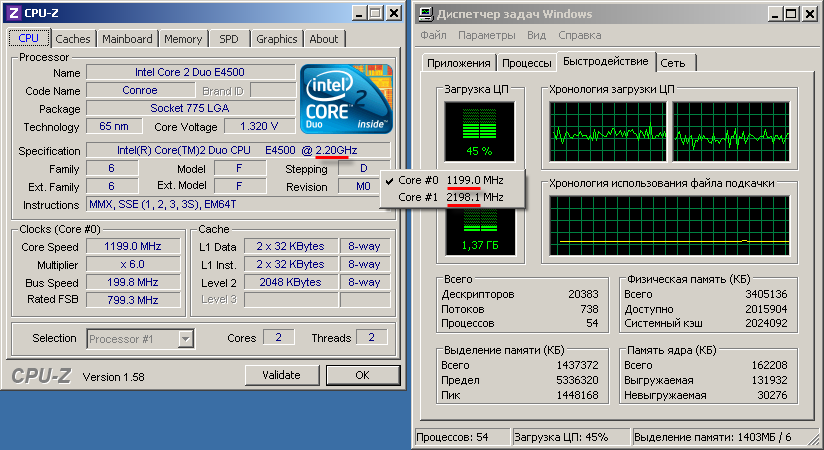
Task: Click the OK button in CPU-Z
Action: point(361,375)
